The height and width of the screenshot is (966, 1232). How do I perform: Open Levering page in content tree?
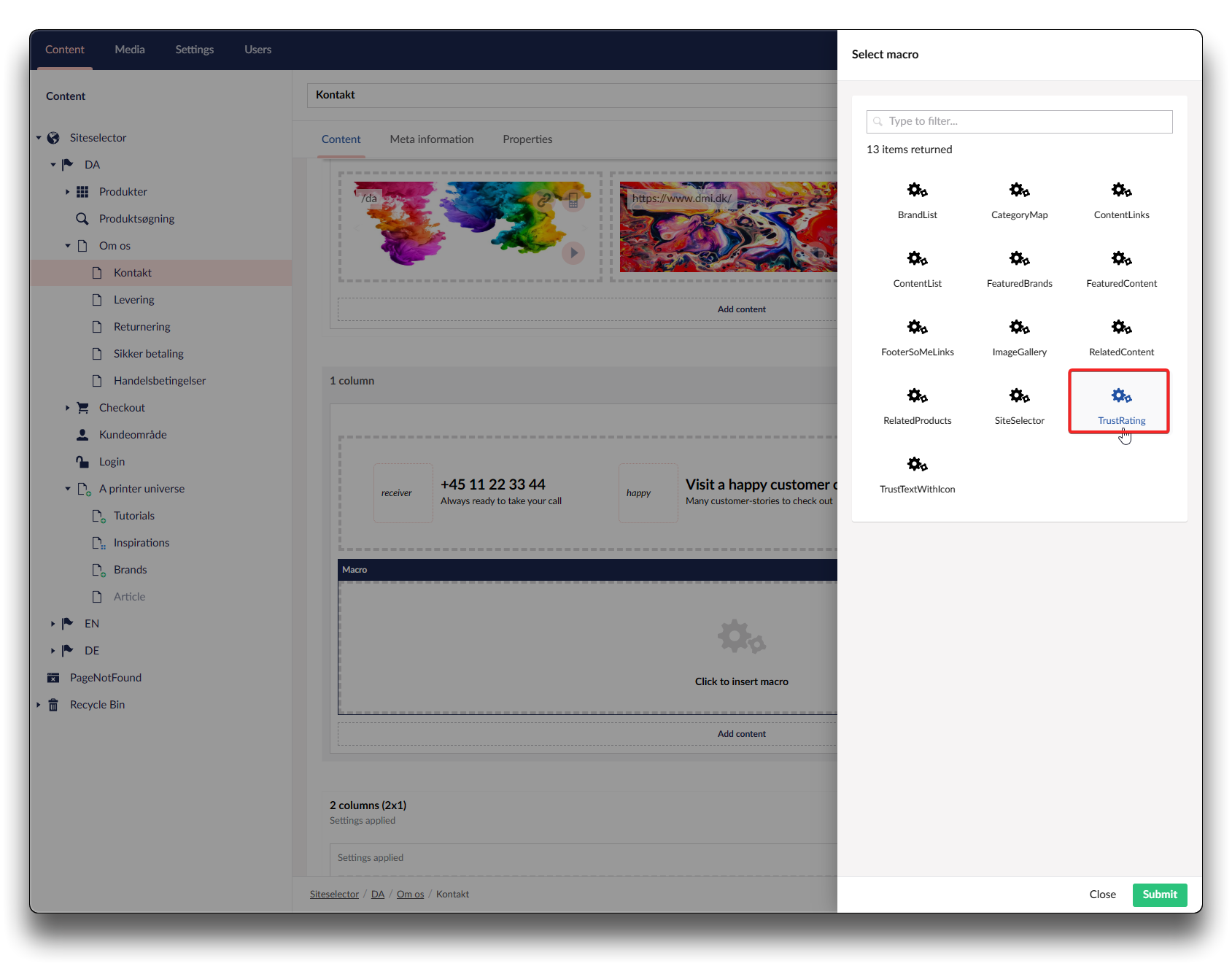pyautogui.click(x=133, y=300)
